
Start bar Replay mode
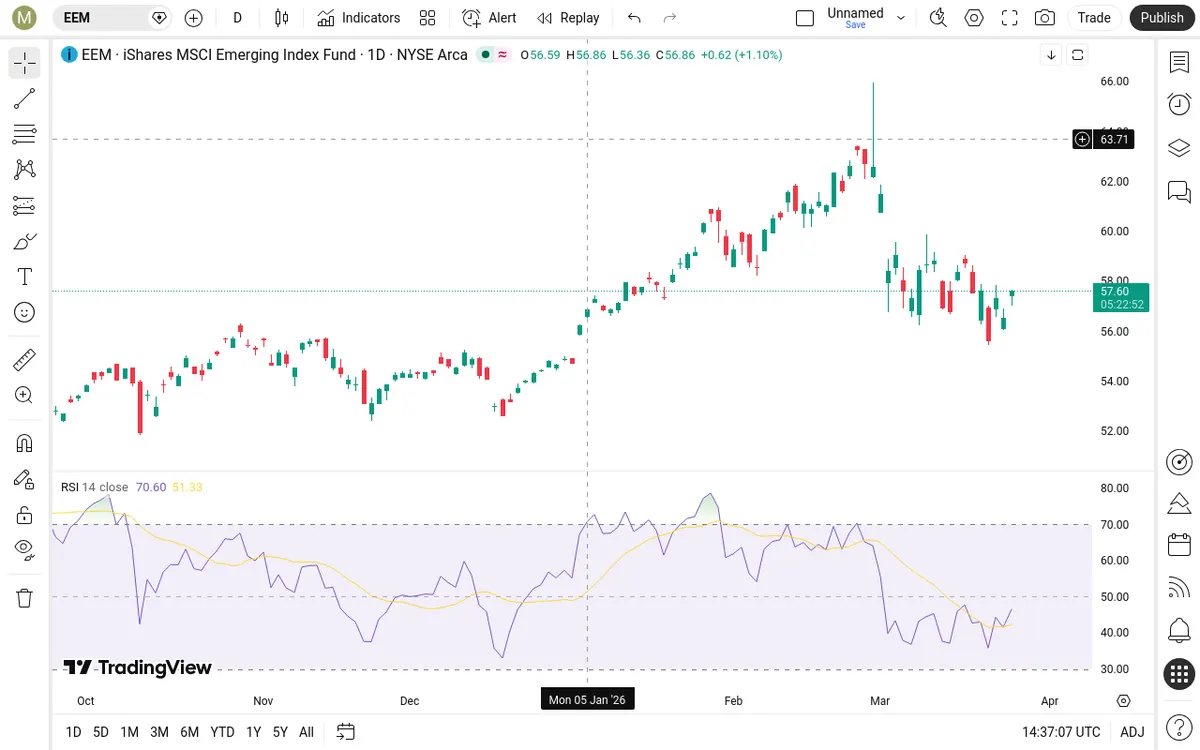click(568, 18)
